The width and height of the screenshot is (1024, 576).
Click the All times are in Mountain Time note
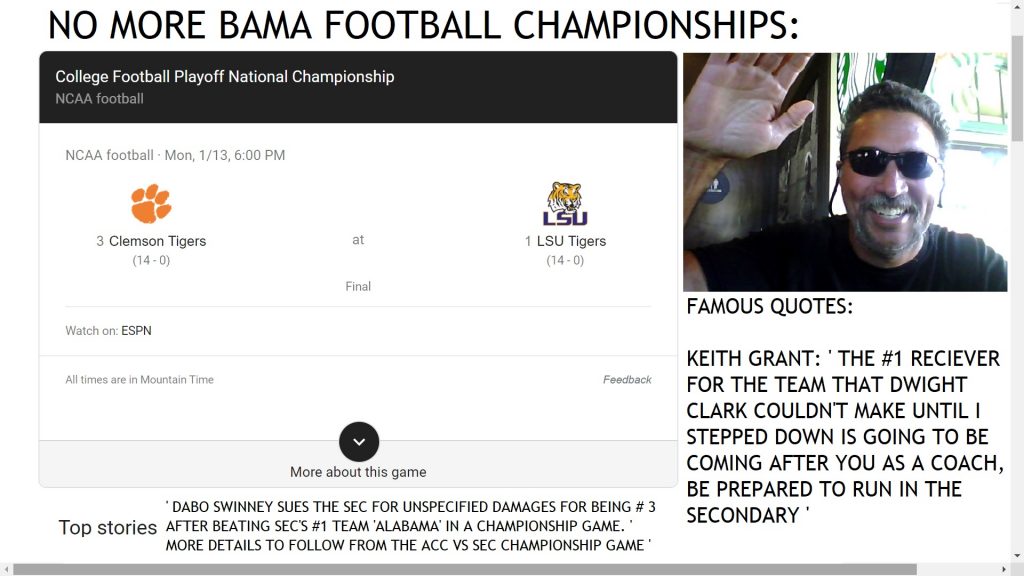coord(140,380)
